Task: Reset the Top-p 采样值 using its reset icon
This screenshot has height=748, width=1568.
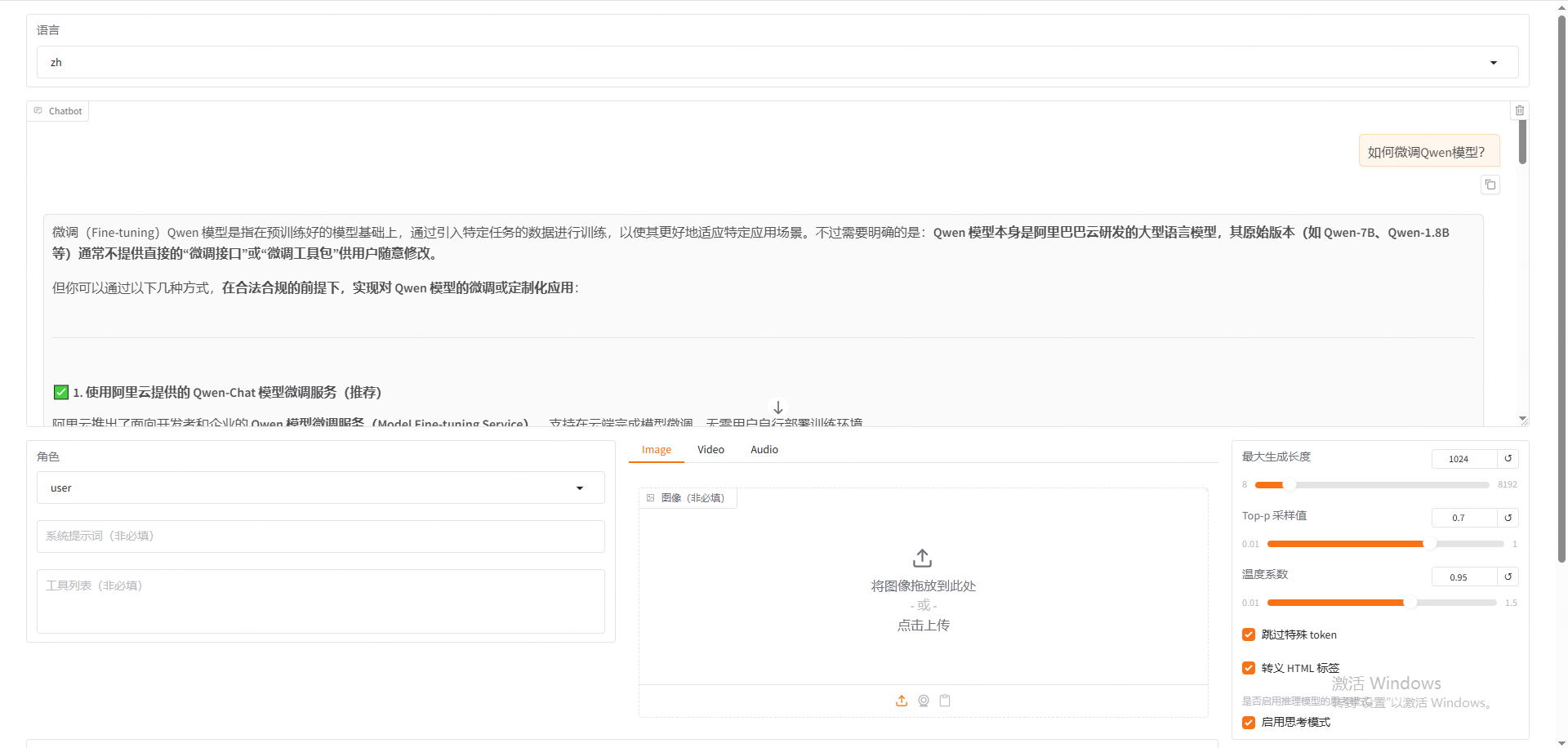Action: (1509, 518)
